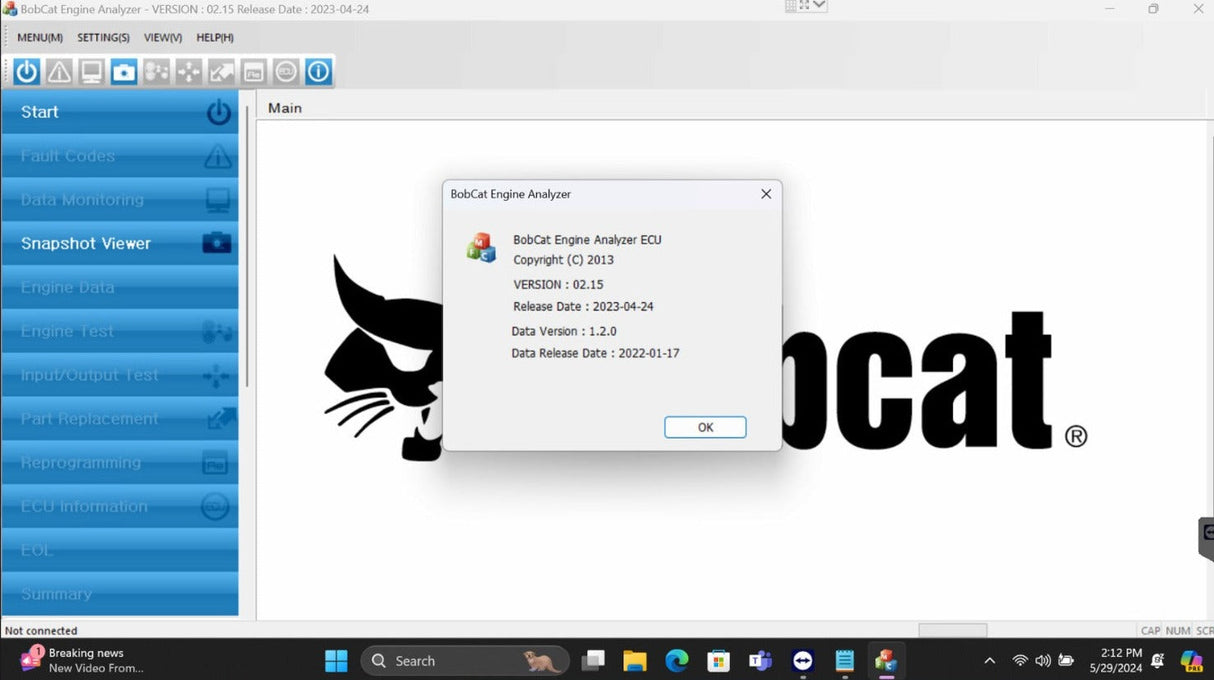
Task: Open Snapshot Viewer camera toolbar icon
Action: click(124, 72)
